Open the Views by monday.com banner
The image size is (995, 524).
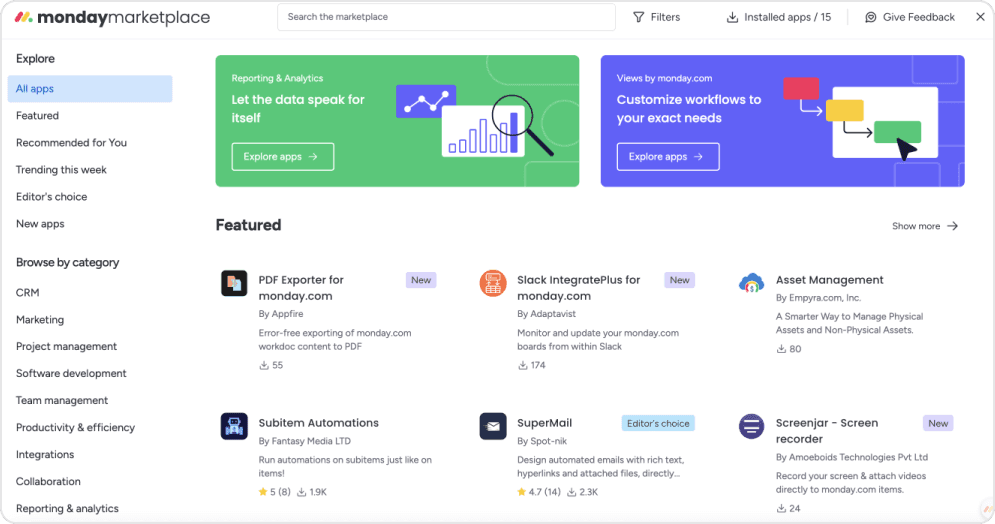pos(782,121)
